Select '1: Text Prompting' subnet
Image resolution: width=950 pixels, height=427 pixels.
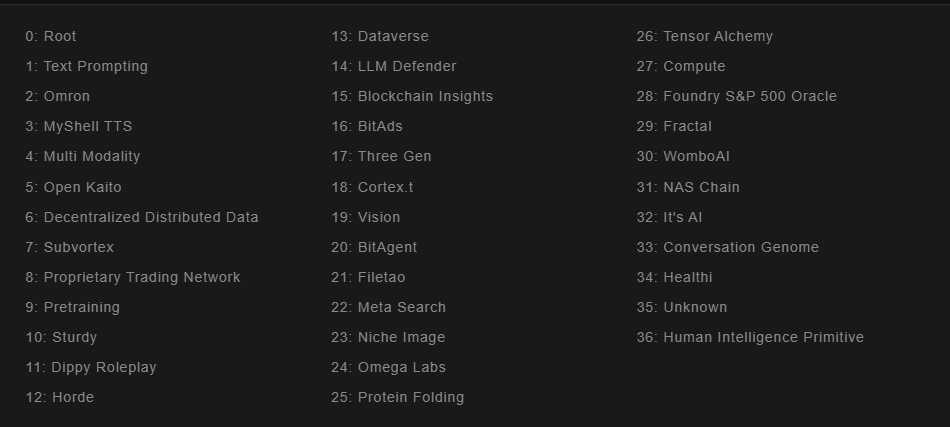pyautogui.click(x=87, y=66)
